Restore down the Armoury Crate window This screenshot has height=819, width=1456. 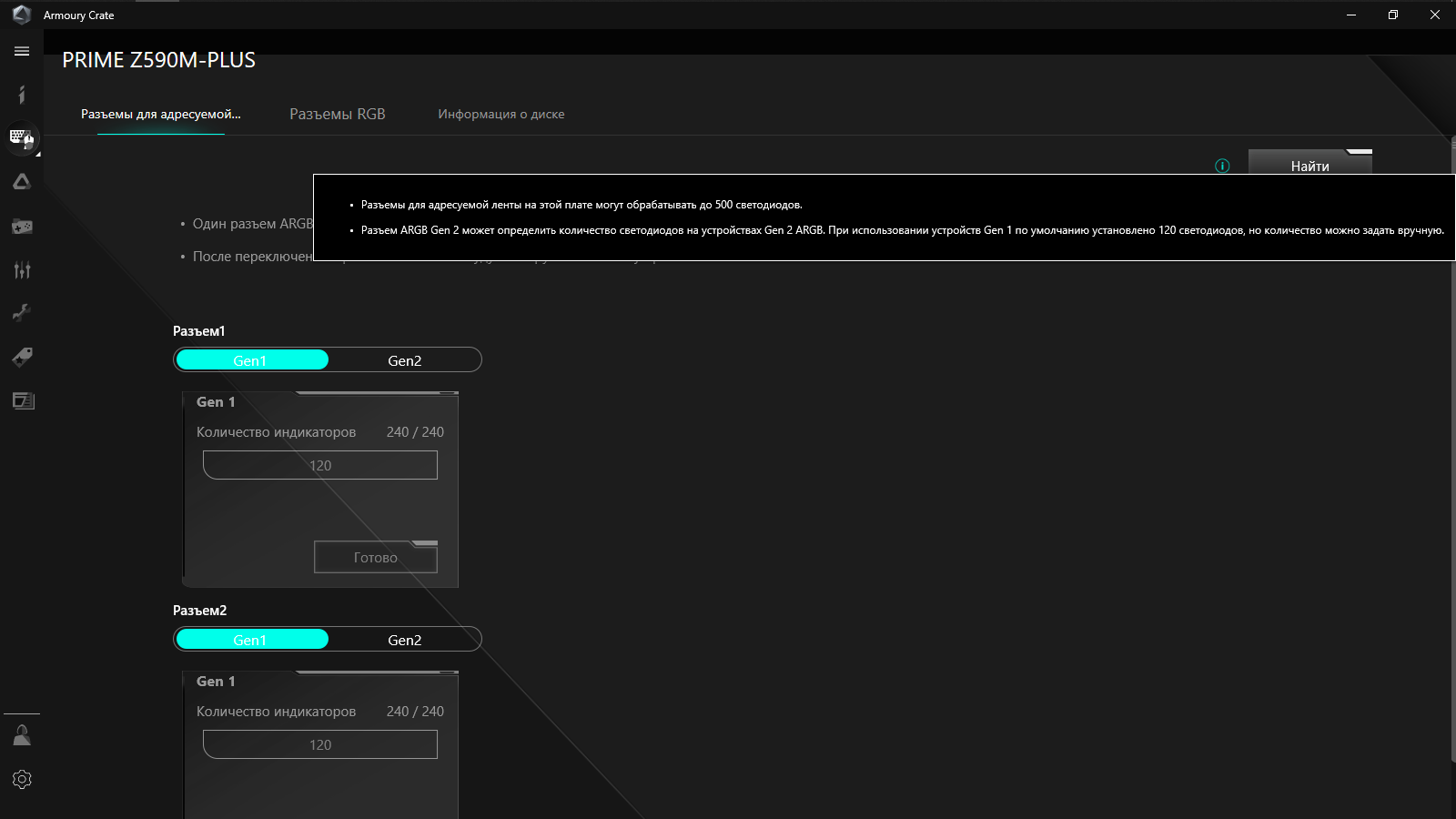1393,15
